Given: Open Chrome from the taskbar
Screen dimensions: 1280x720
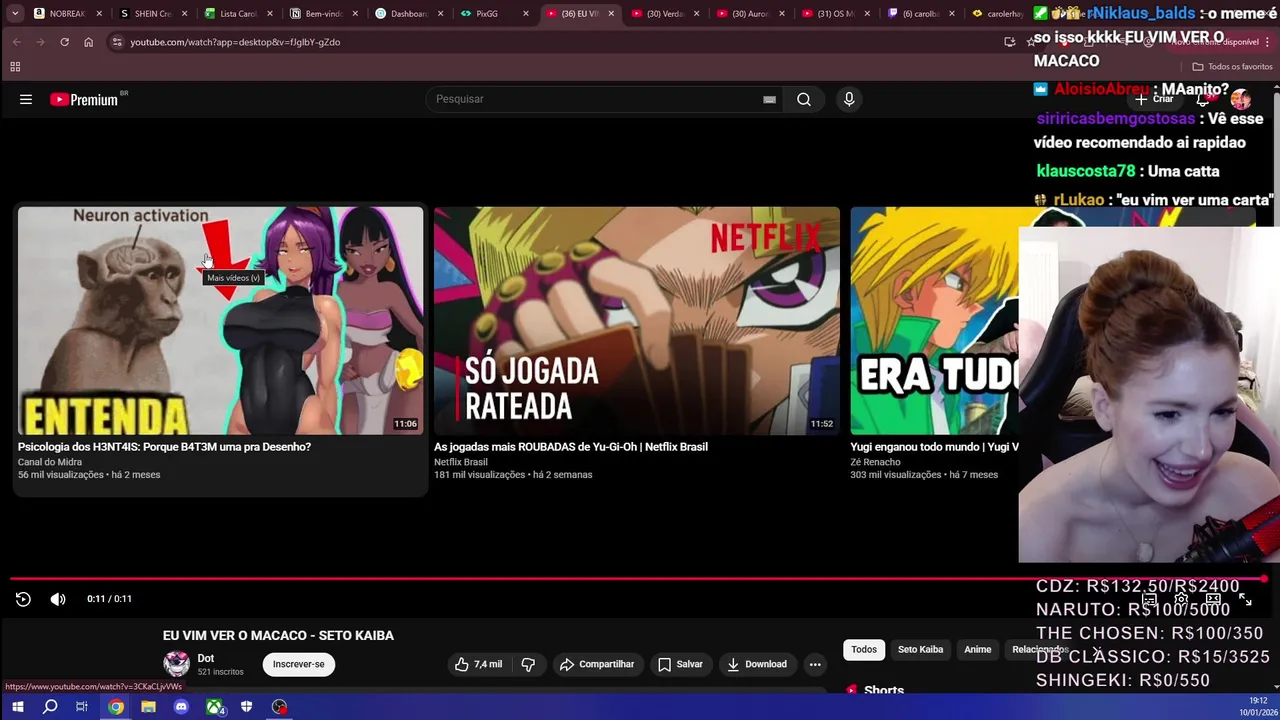Looking at the screenshot, I should click(116, 707).
